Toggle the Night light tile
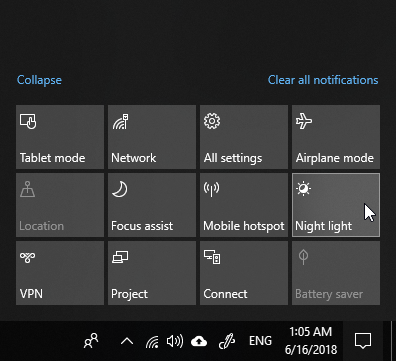The image size is (396, 361). tap(336, 205)
